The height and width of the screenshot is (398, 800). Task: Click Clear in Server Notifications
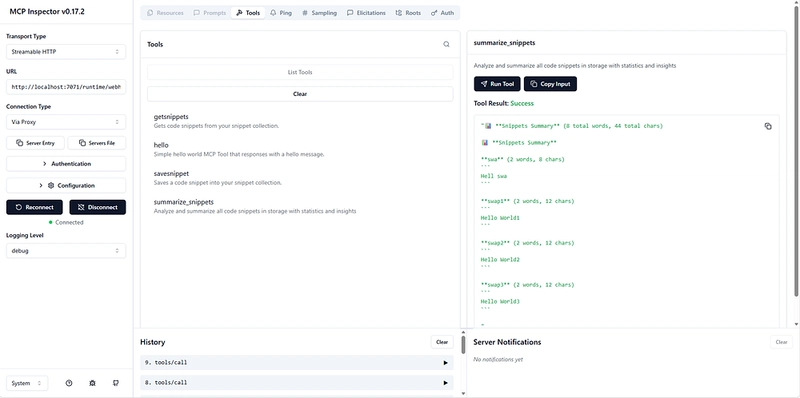pos(781,342)
